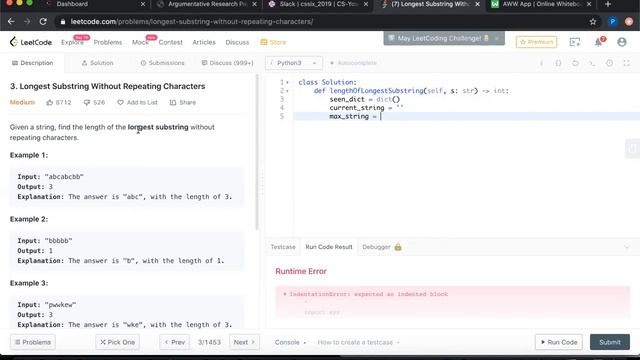Viewport: 640px width, 360px height.
Task: Submit the solution with Submit button
Action: click(x=610, y=342)
